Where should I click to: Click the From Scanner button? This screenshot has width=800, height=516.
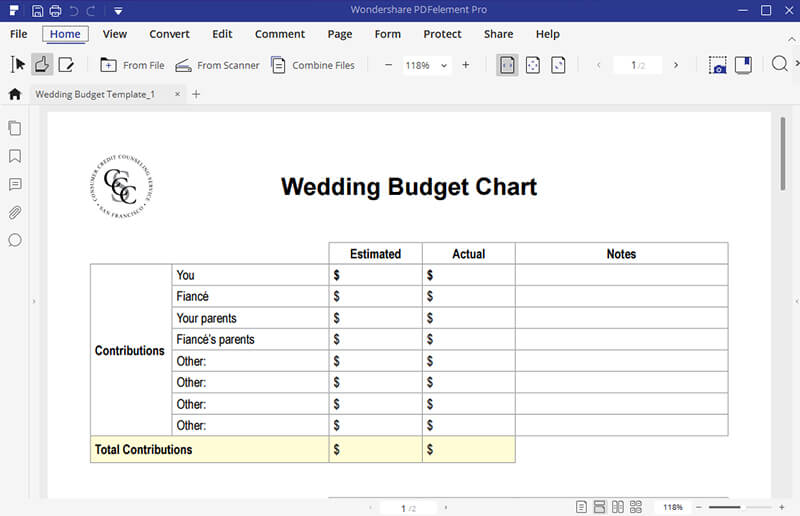tap(217, 65)
